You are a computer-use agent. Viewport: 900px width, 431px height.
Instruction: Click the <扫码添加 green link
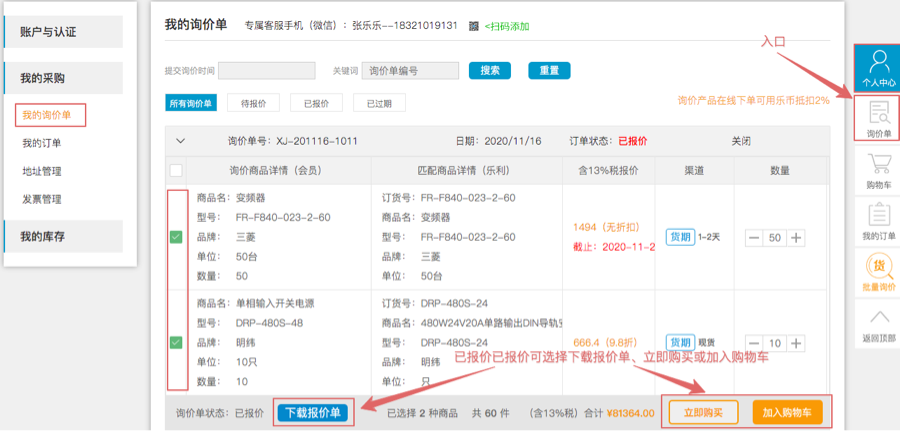(507, 26)
